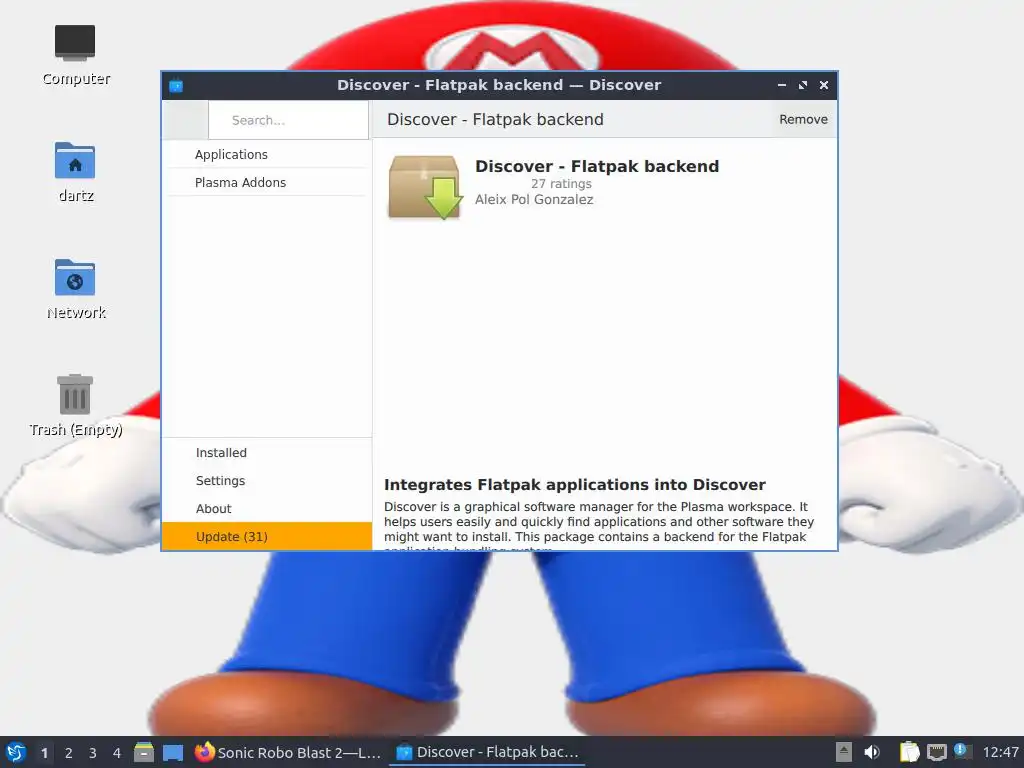Switch to workspace 4

(x=117, y=753)
